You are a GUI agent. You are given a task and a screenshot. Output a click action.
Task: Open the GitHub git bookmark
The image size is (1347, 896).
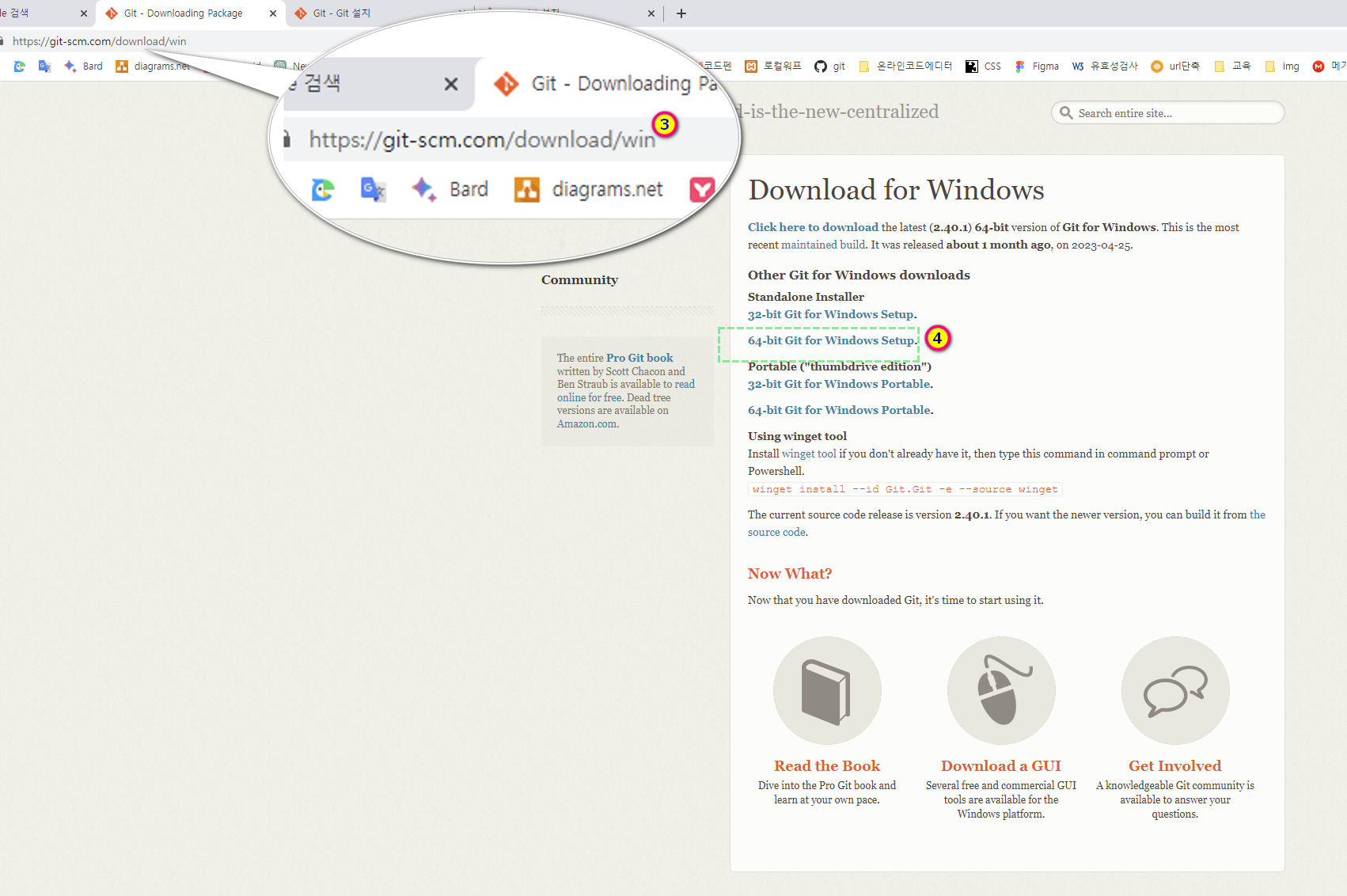(829, 66)
